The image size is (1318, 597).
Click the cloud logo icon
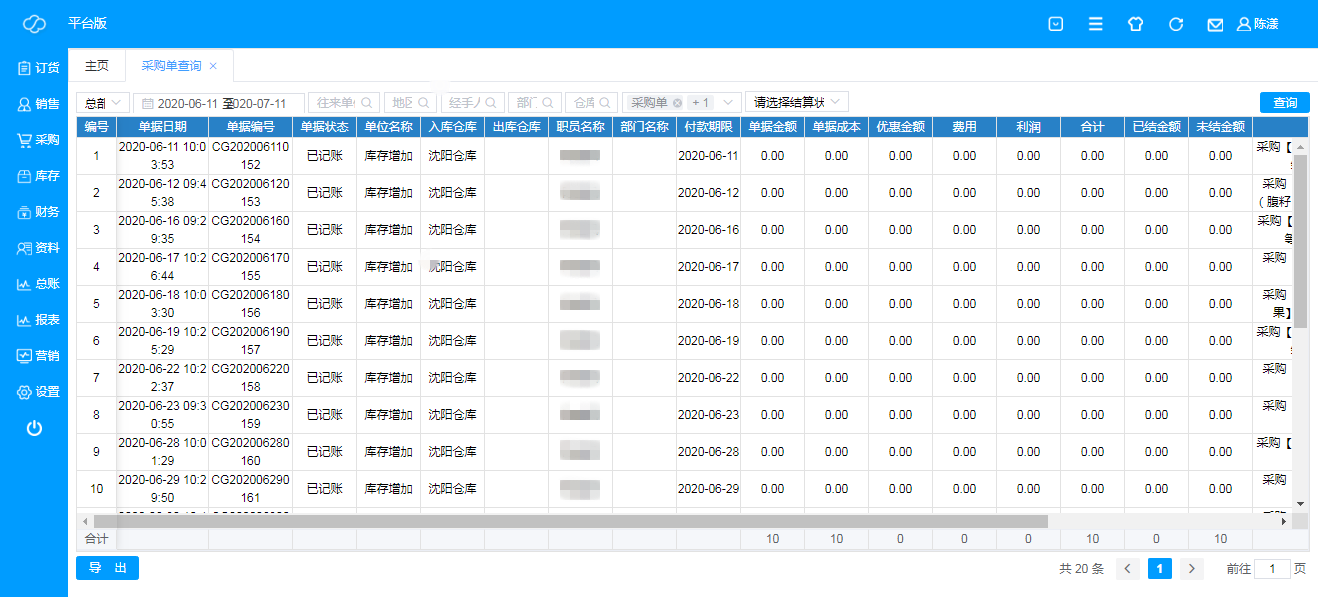pyautogui.click(x=34, y=23)
